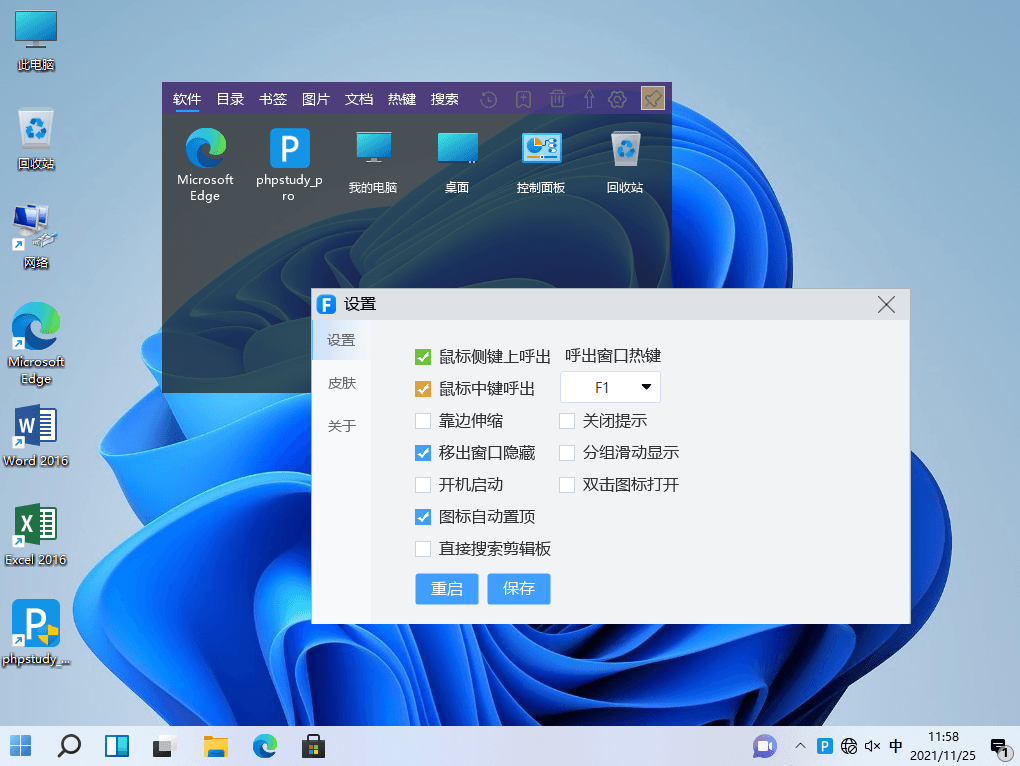Select Microsoft Edge desktop shortcut
Screen dimensions: 1020x766
[36, 343]
